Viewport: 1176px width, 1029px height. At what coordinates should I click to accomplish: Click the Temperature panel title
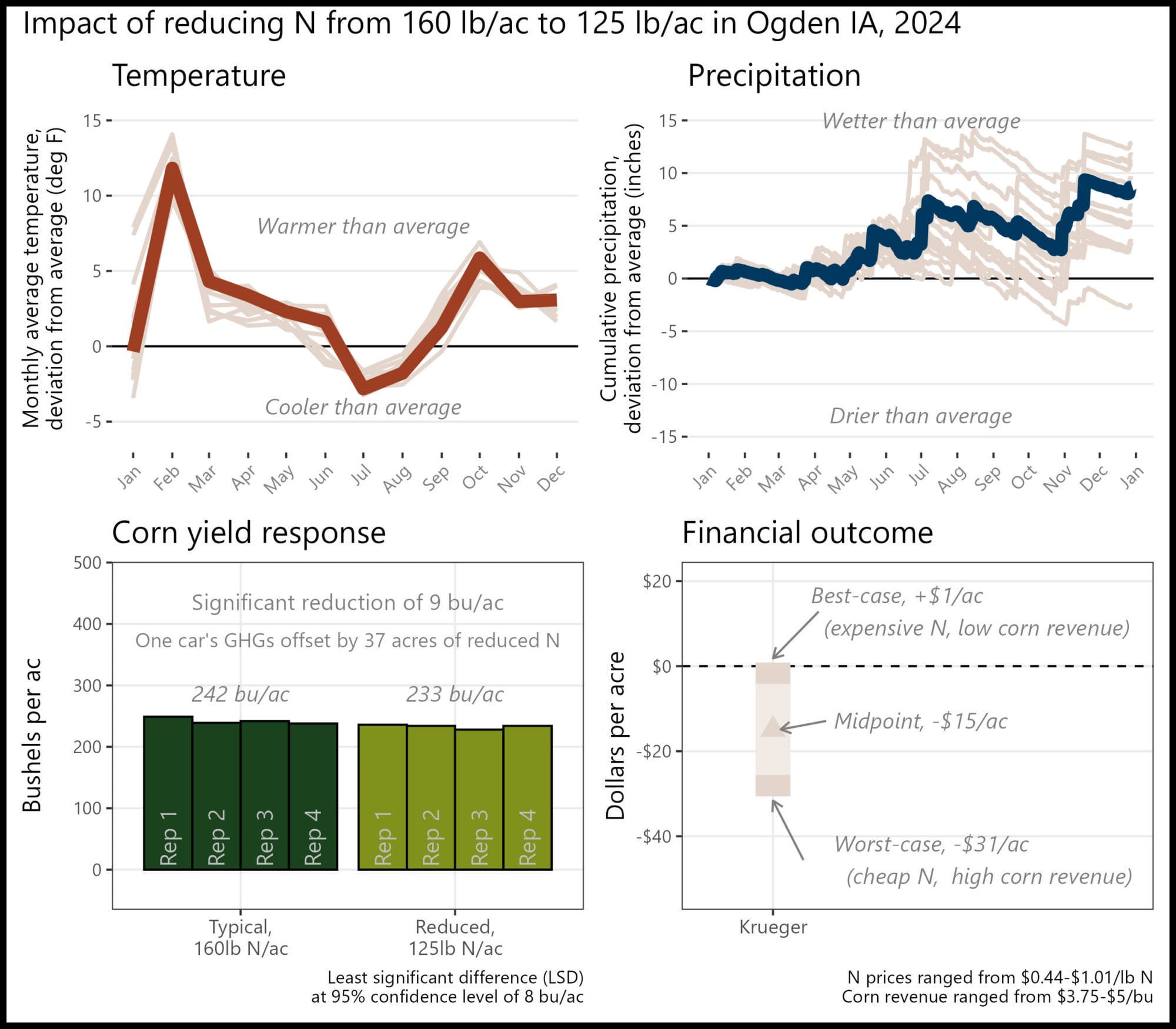(x=199, y=75)
